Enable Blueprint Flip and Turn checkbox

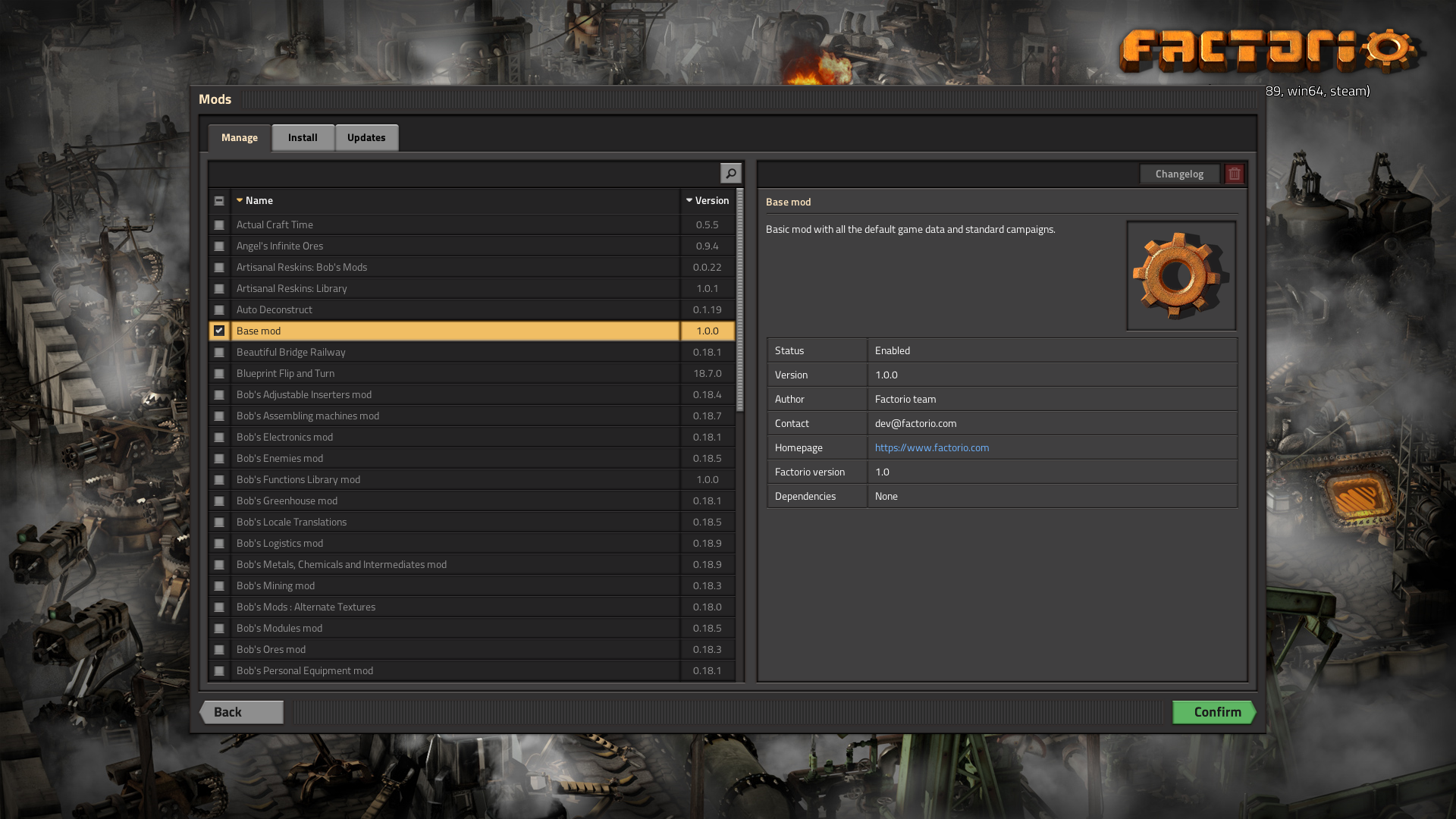(219, 374)
